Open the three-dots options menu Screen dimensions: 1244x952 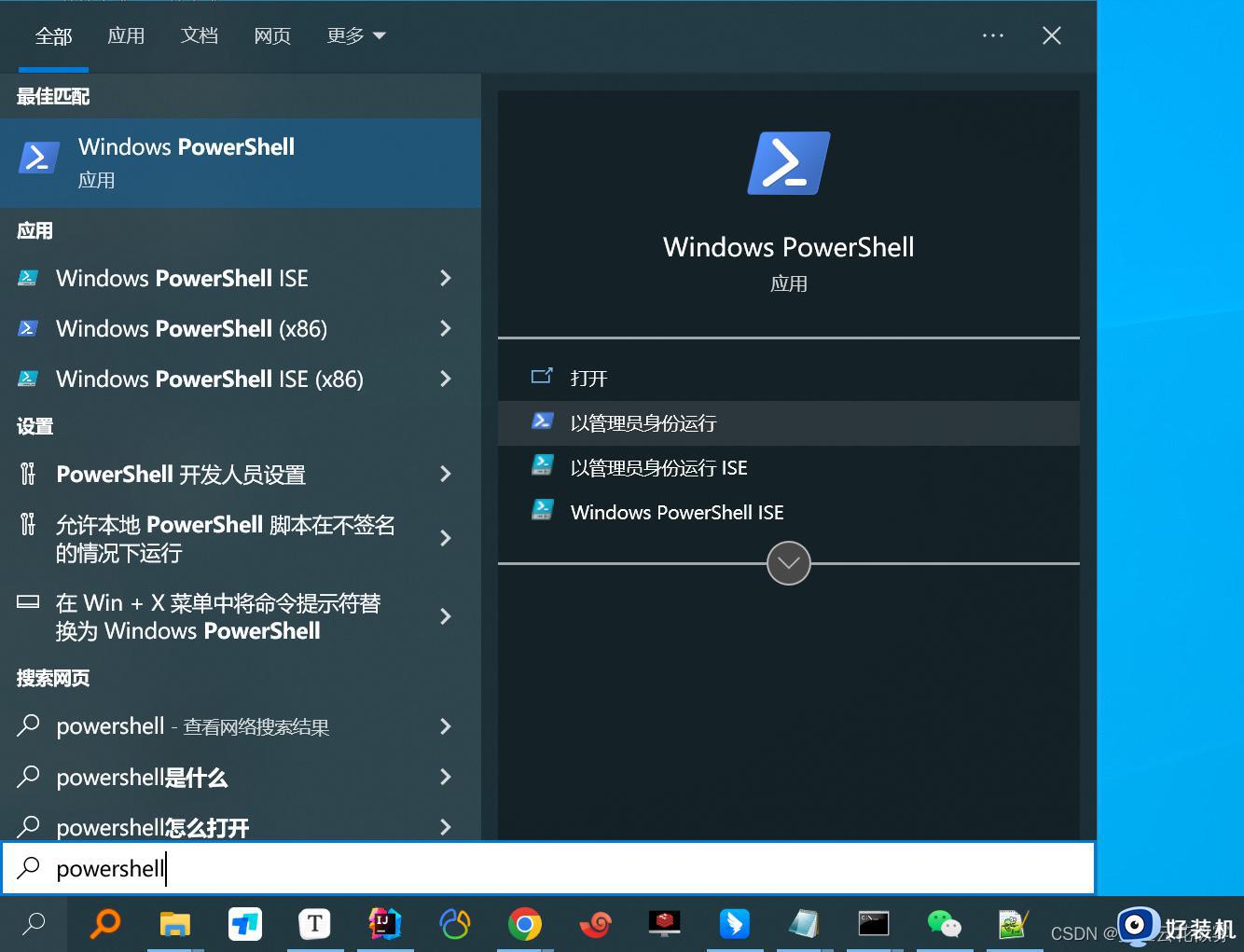click(x=993, y=35)
